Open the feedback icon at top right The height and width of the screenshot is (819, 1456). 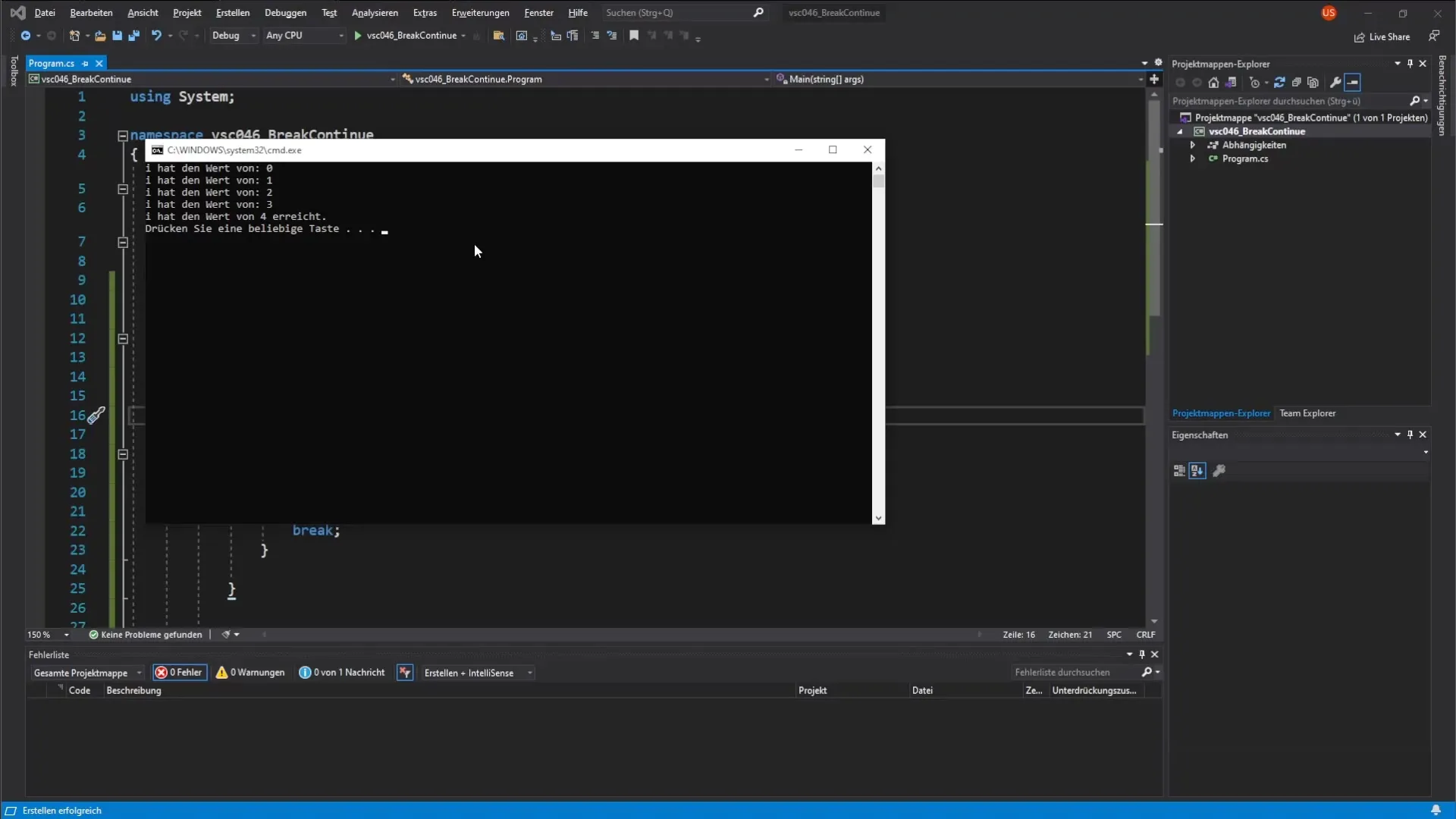point(1434,36)
